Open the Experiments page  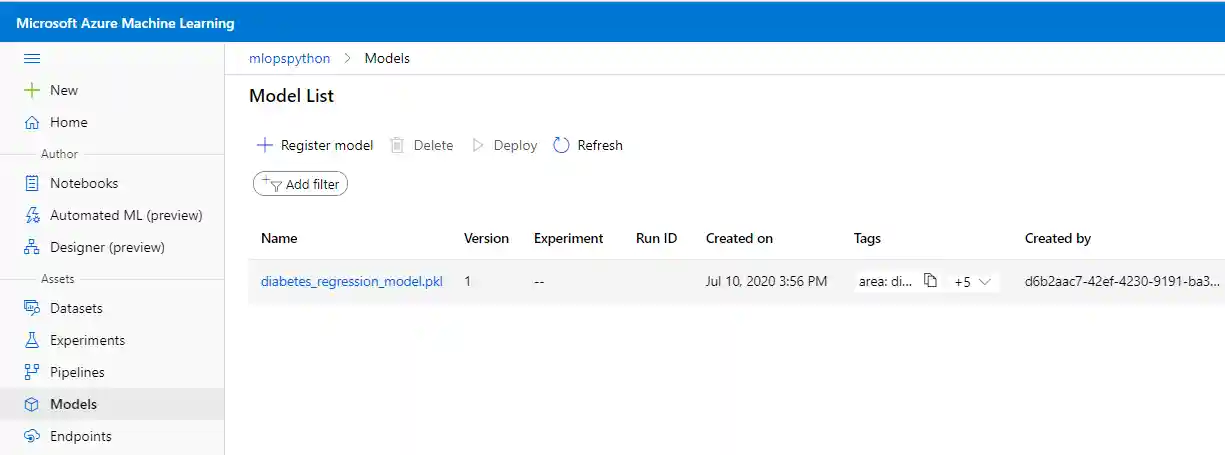click(87, 340)
